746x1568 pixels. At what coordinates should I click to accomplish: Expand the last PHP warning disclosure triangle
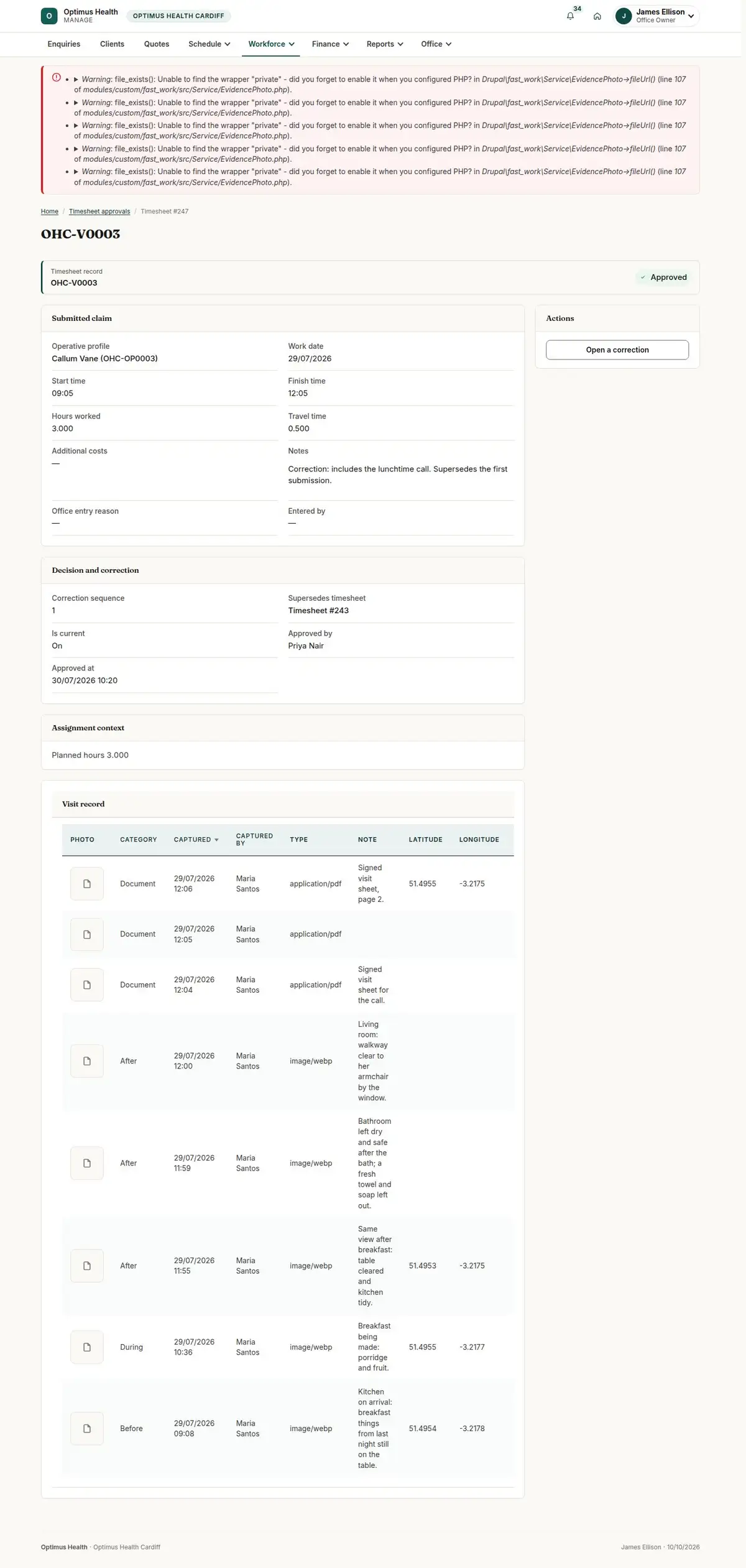76,172
